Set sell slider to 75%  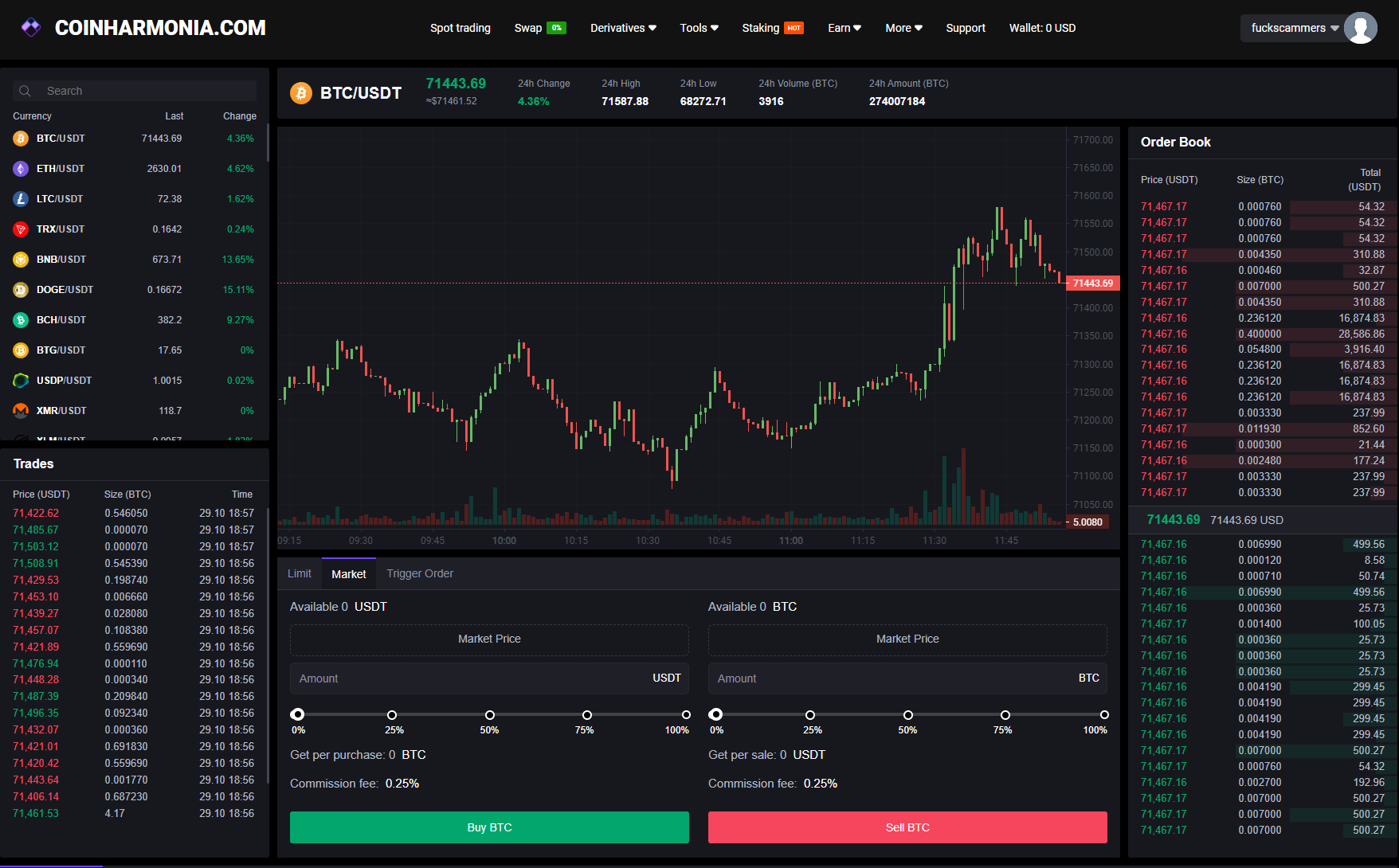[x=1005, y=715]
